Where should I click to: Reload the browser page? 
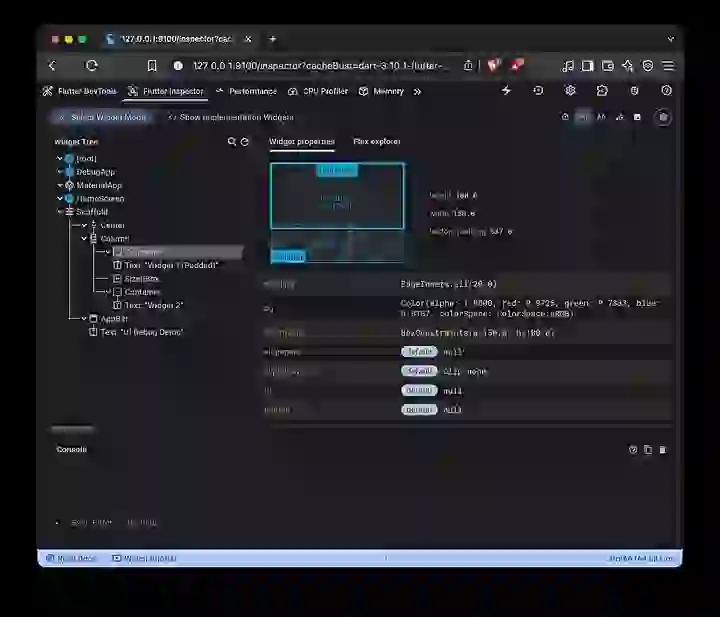[91, 66]
